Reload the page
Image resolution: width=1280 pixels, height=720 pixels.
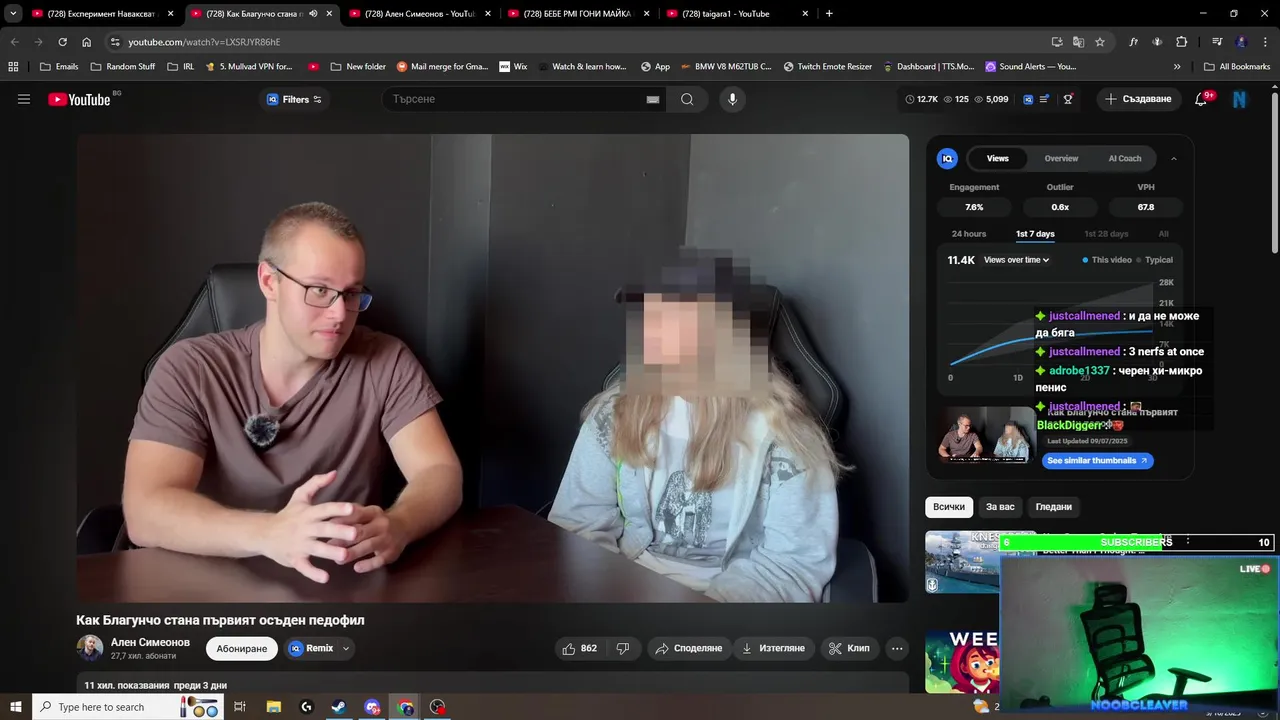(62, 42)
